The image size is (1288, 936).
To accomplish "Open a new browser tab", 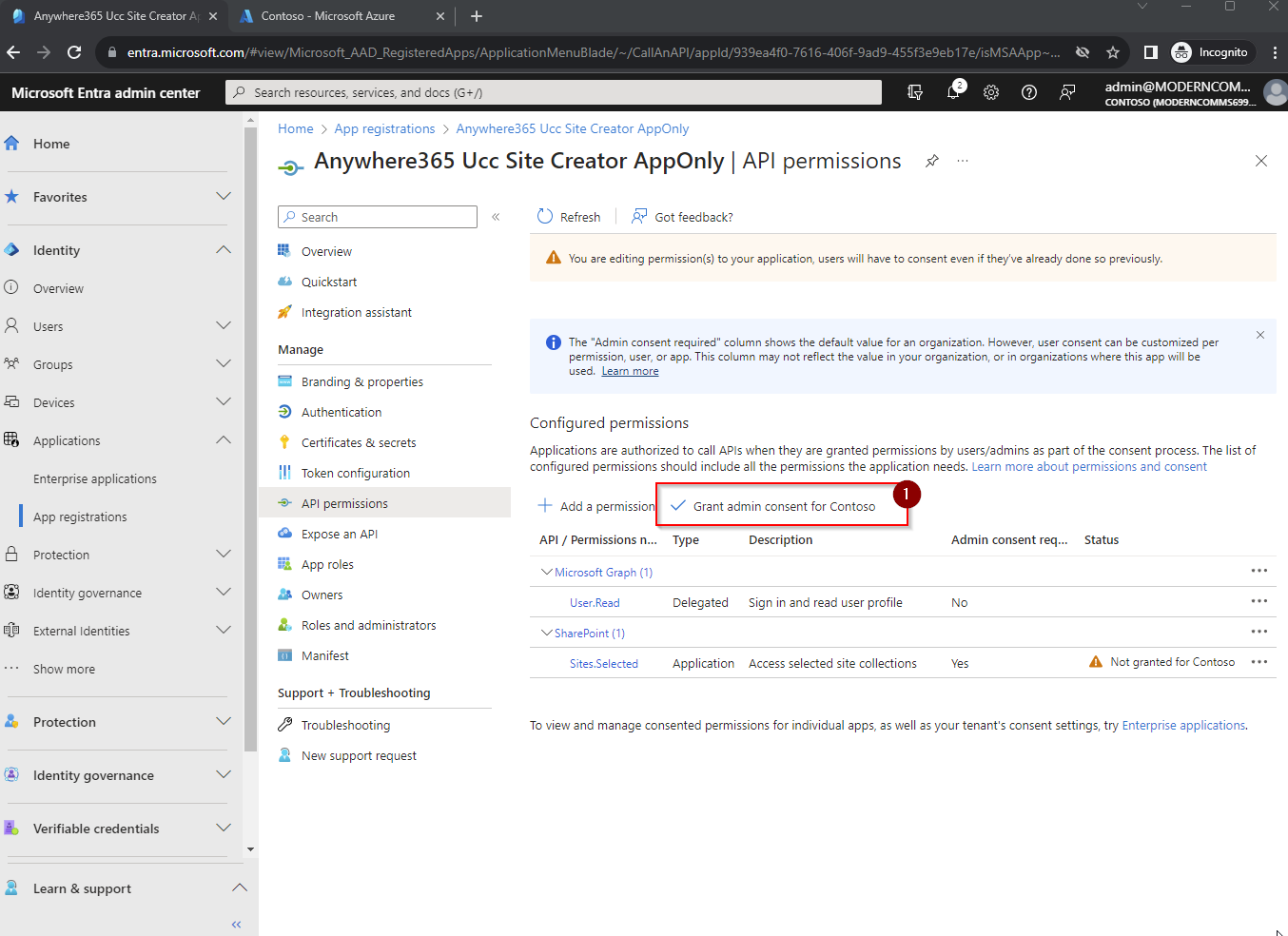I will click(x=477, y=16).
